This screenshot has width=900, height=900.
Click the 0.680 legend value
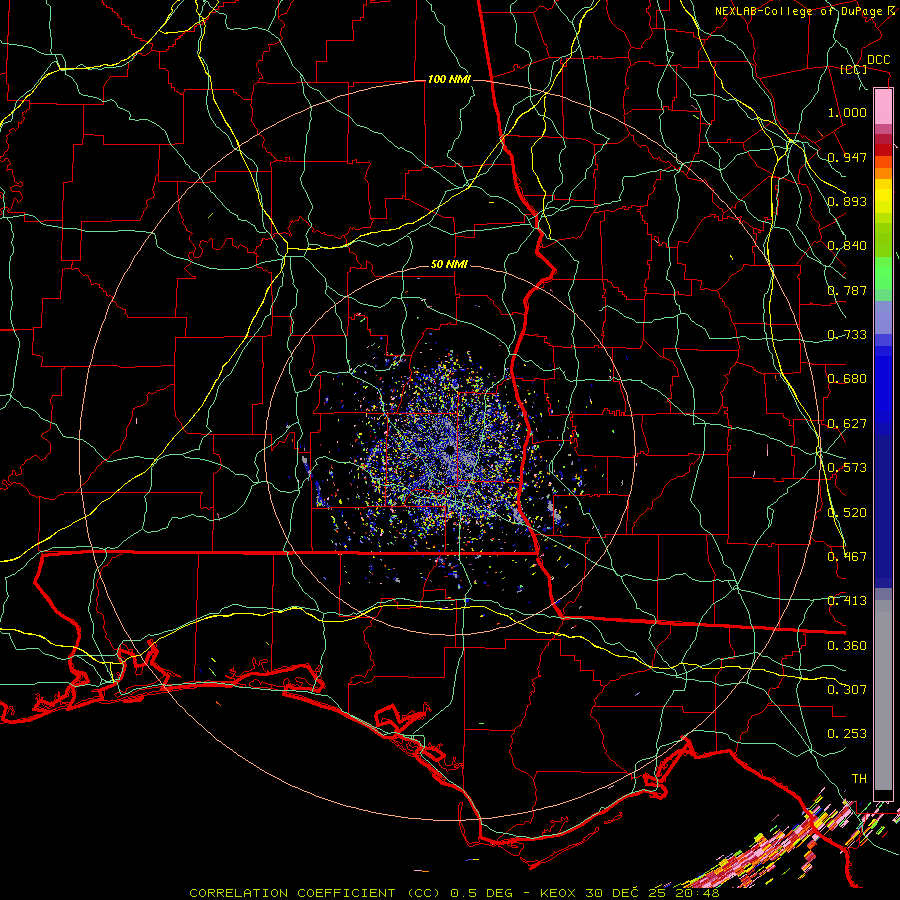pyautogui.click(x=847, y=379)
